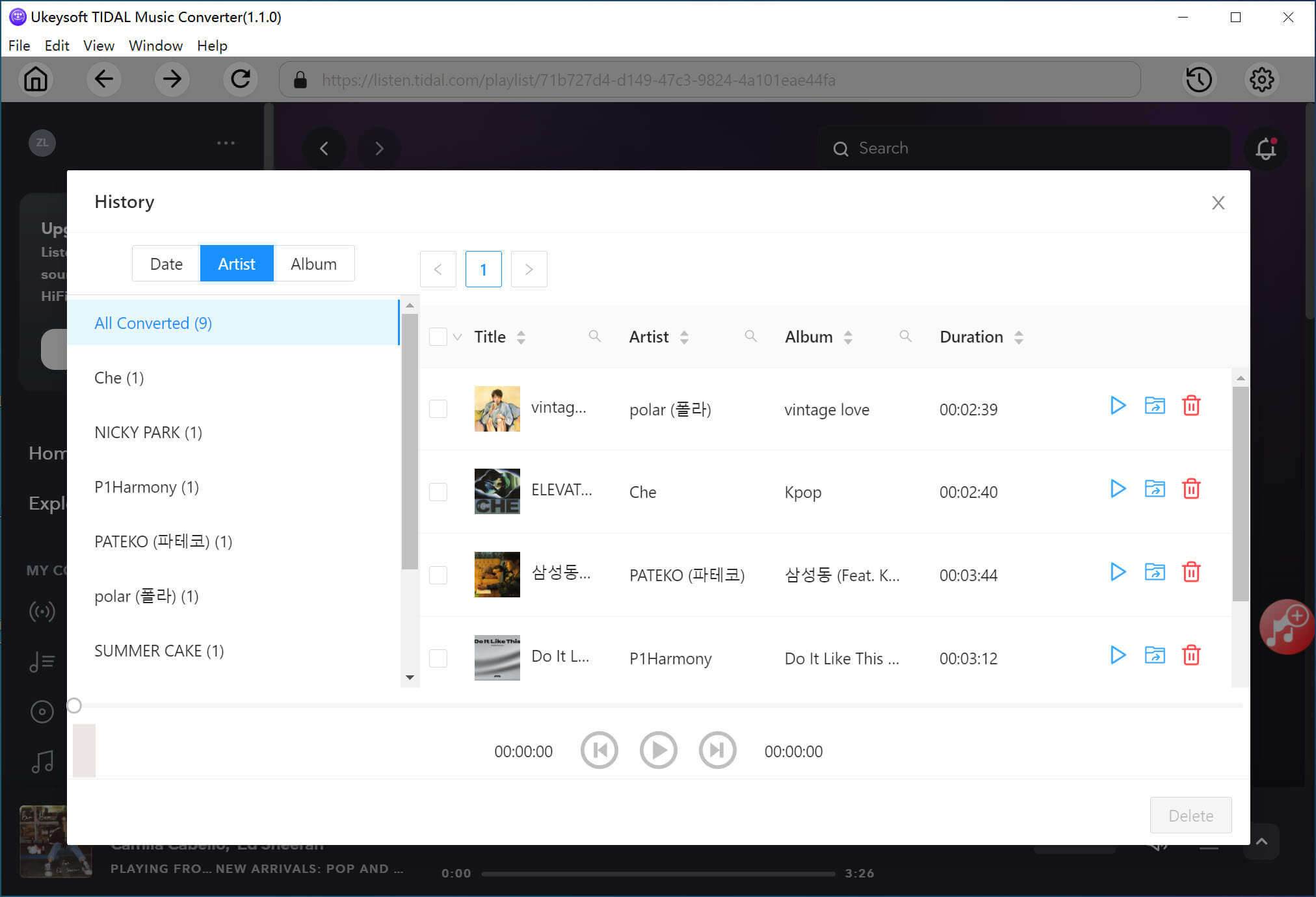Open the selection dropdown arrow beside header checkbox

tap(458, 337)
